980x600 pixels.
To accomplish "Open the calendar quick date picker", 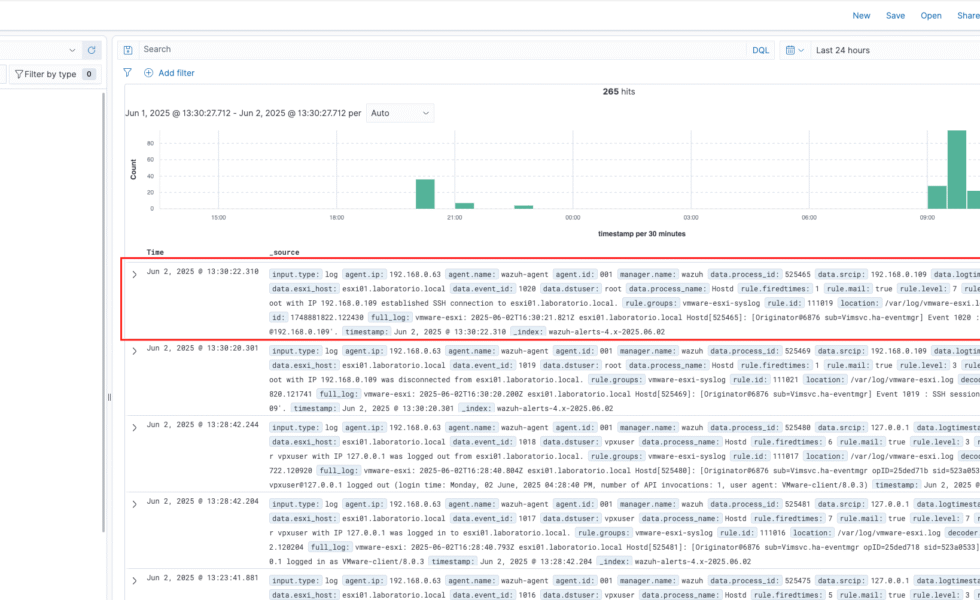I will click(794, 50).
